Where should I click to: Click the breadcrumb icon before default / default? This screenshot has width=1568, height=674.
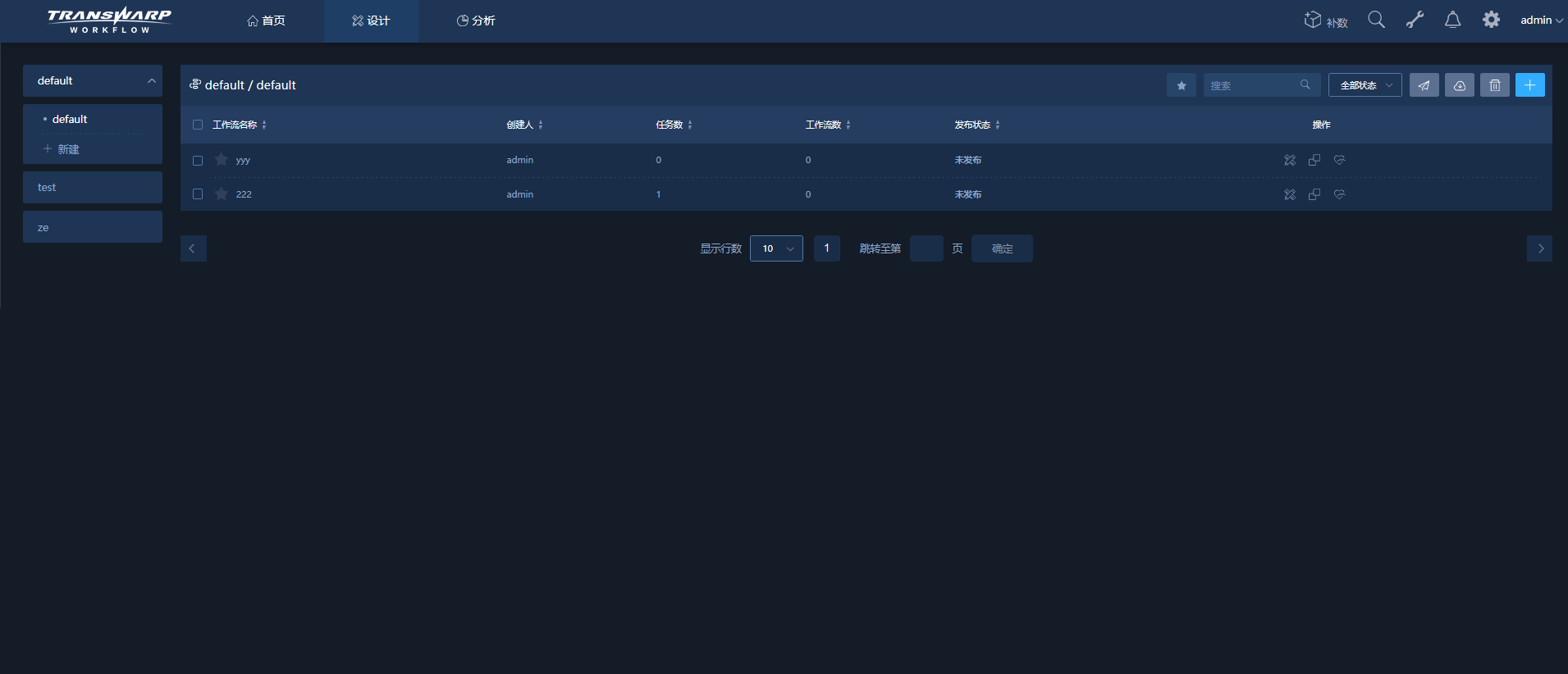pyautogui.click(x=195, y=84)
